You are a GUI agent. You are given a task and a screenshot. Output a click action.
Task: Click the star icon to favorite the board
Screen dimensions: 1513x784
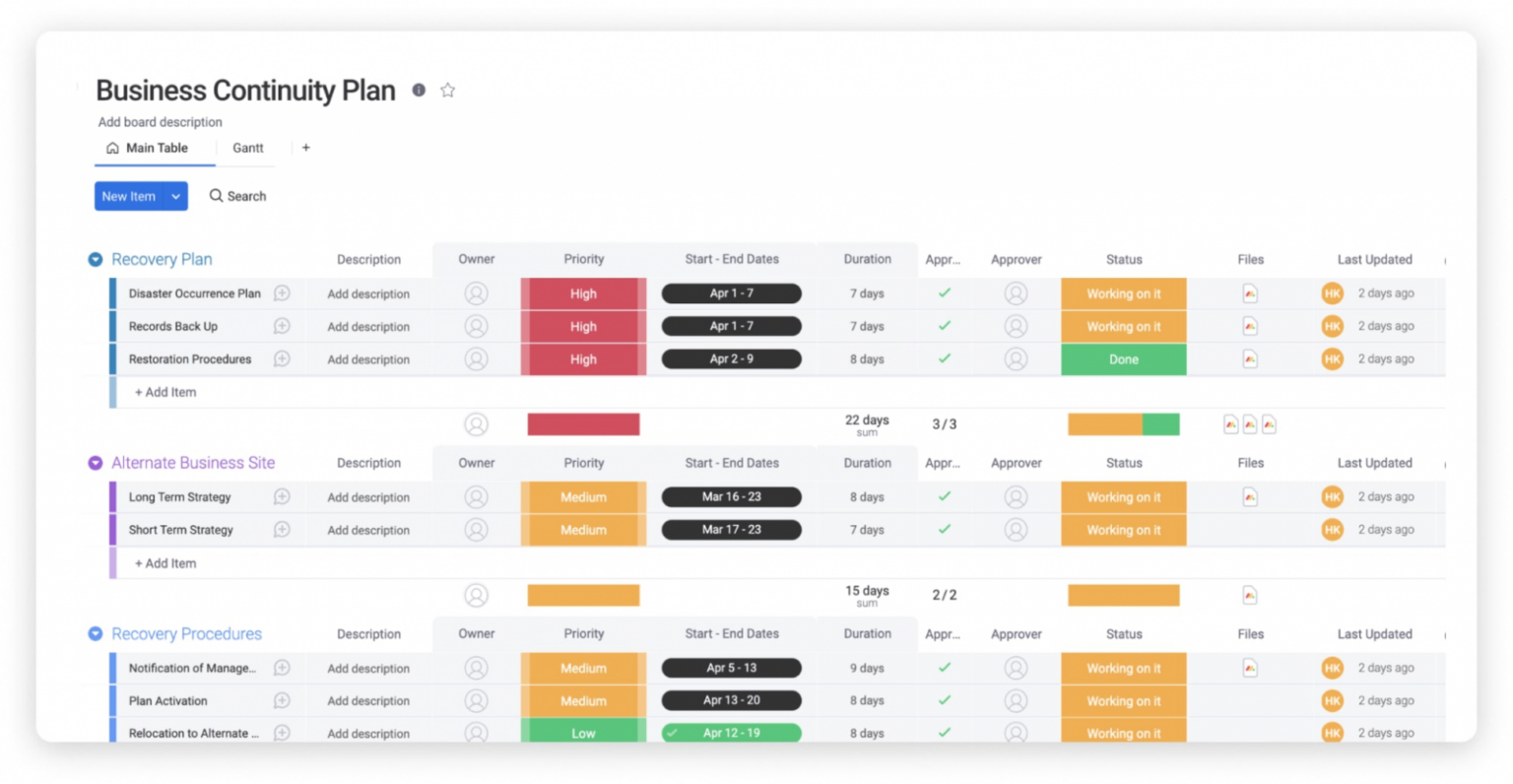click(447, 90)
